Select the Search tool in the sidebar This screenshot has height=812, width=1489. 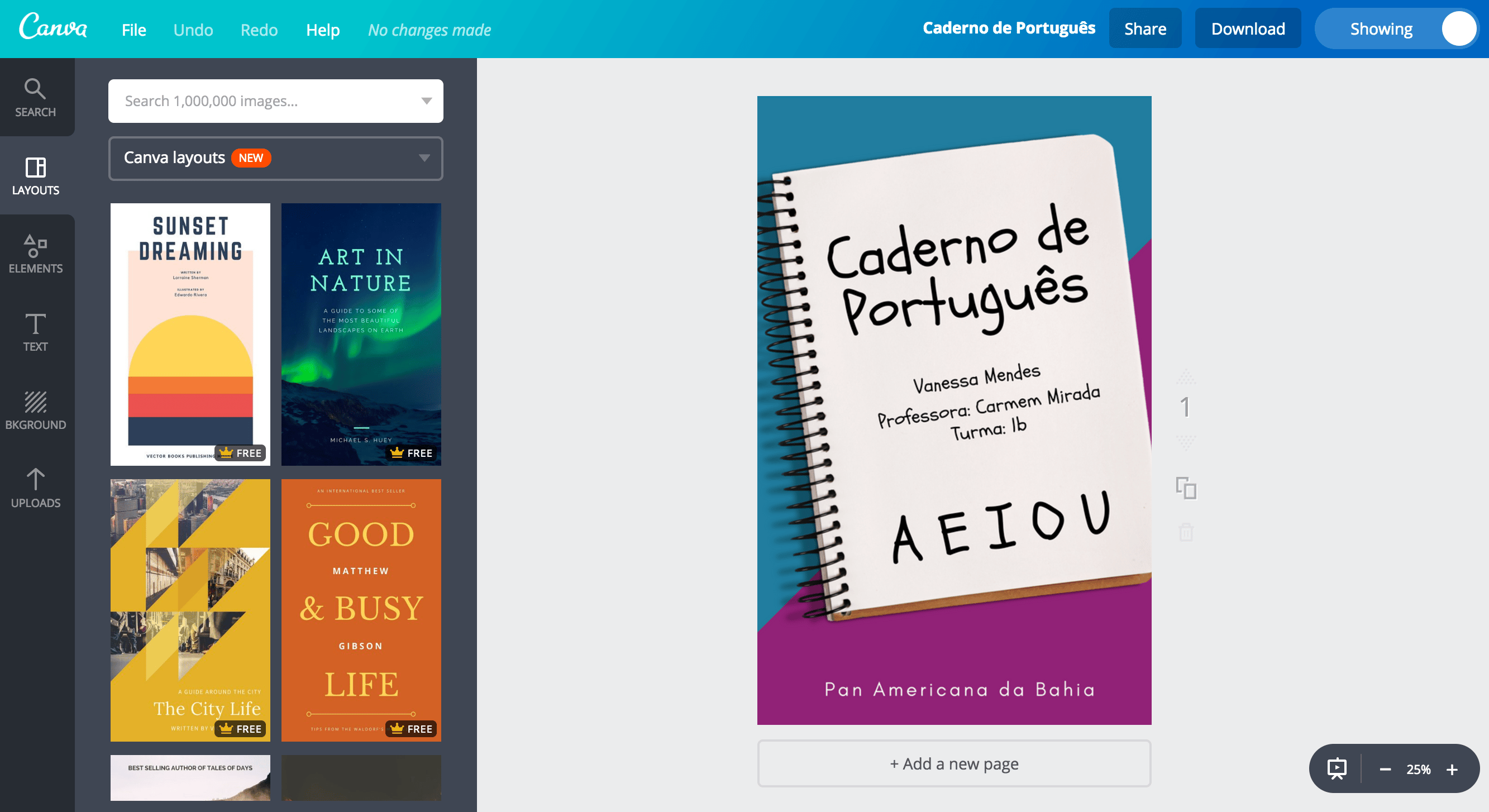36,97
